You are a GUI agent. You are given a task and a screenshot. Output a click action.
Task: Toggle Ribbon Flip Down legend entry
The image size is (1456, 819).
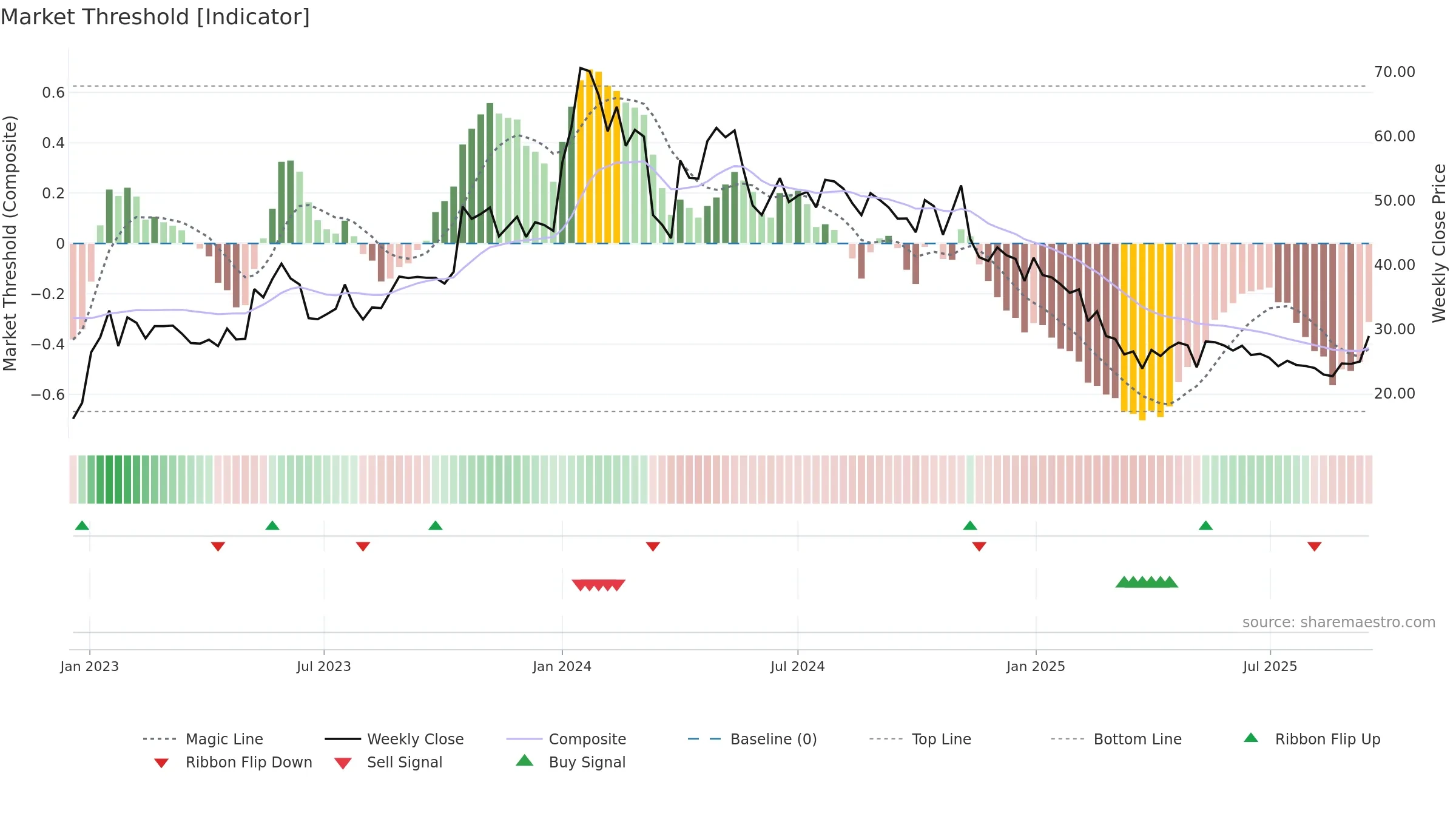pyautogui.click(x=232, y=762)
